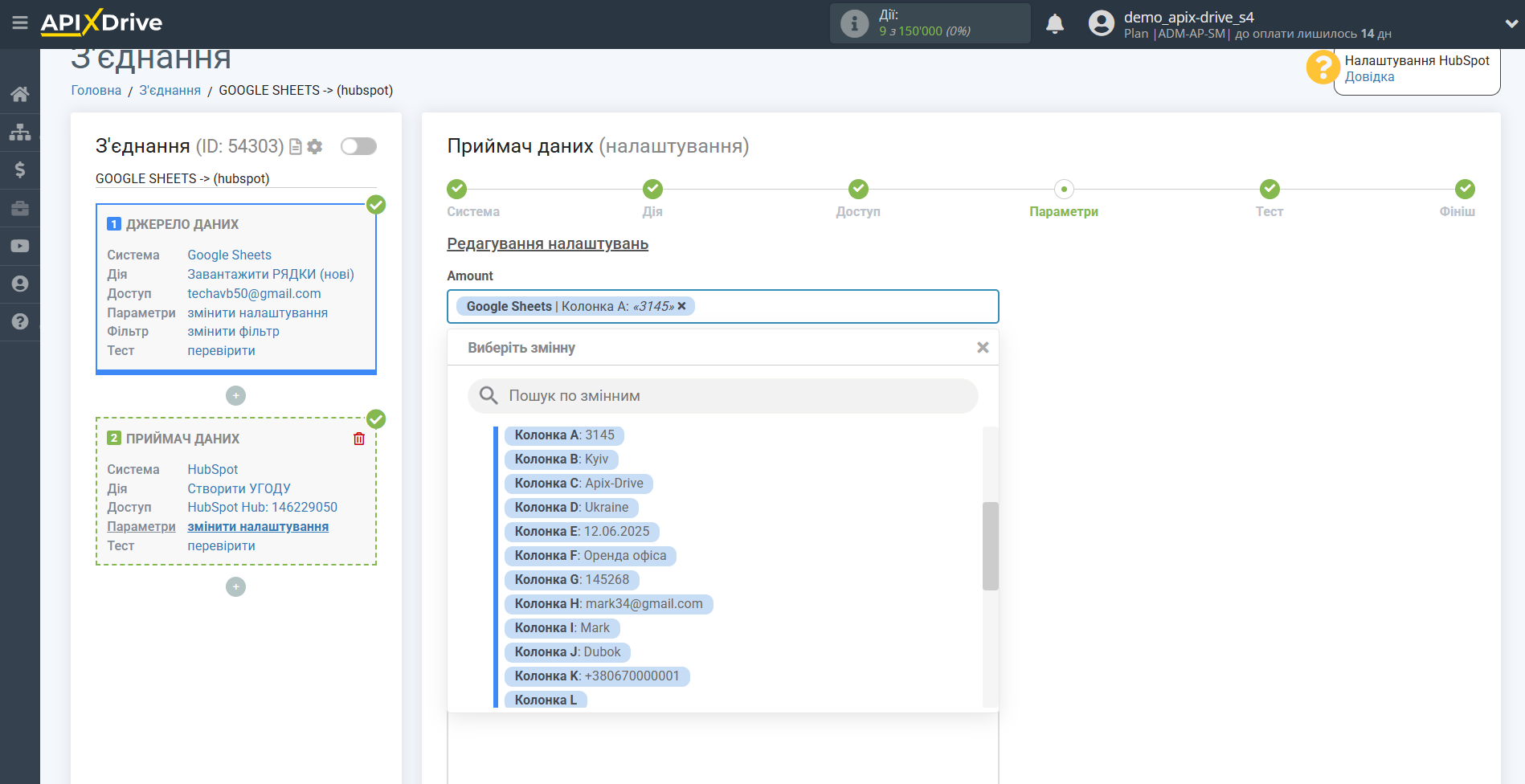1525x784 pixels.
Task: Select variable Колонка A: 3145
Action: pos(564,435)
